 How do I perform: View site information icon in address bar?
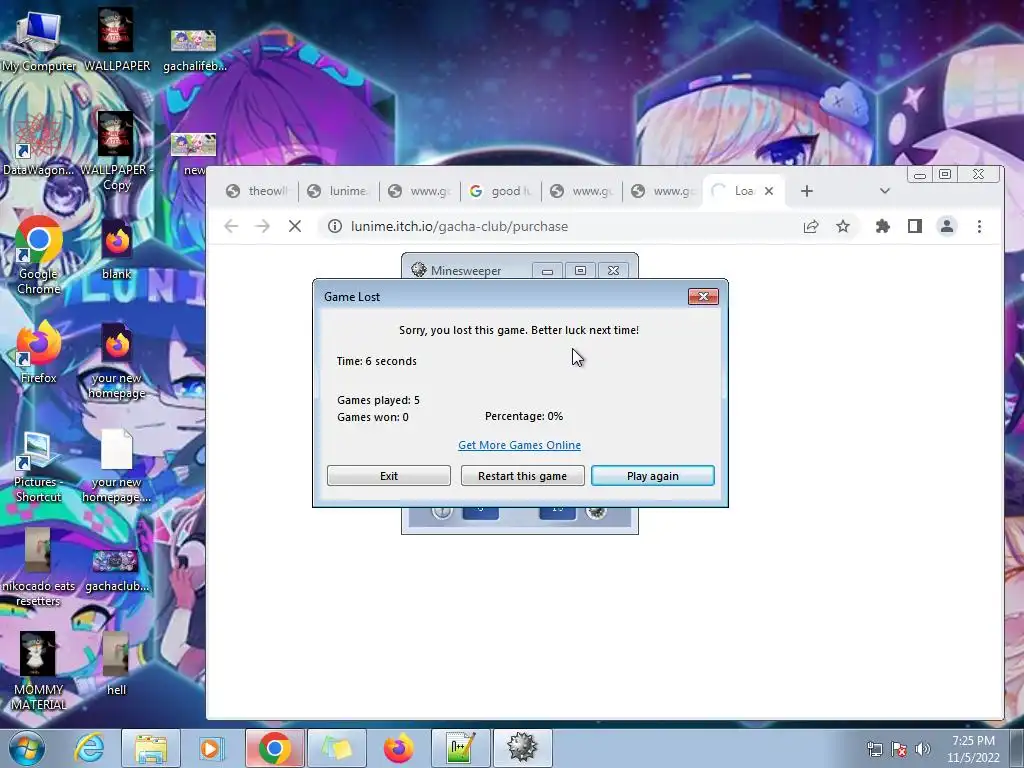334,226
